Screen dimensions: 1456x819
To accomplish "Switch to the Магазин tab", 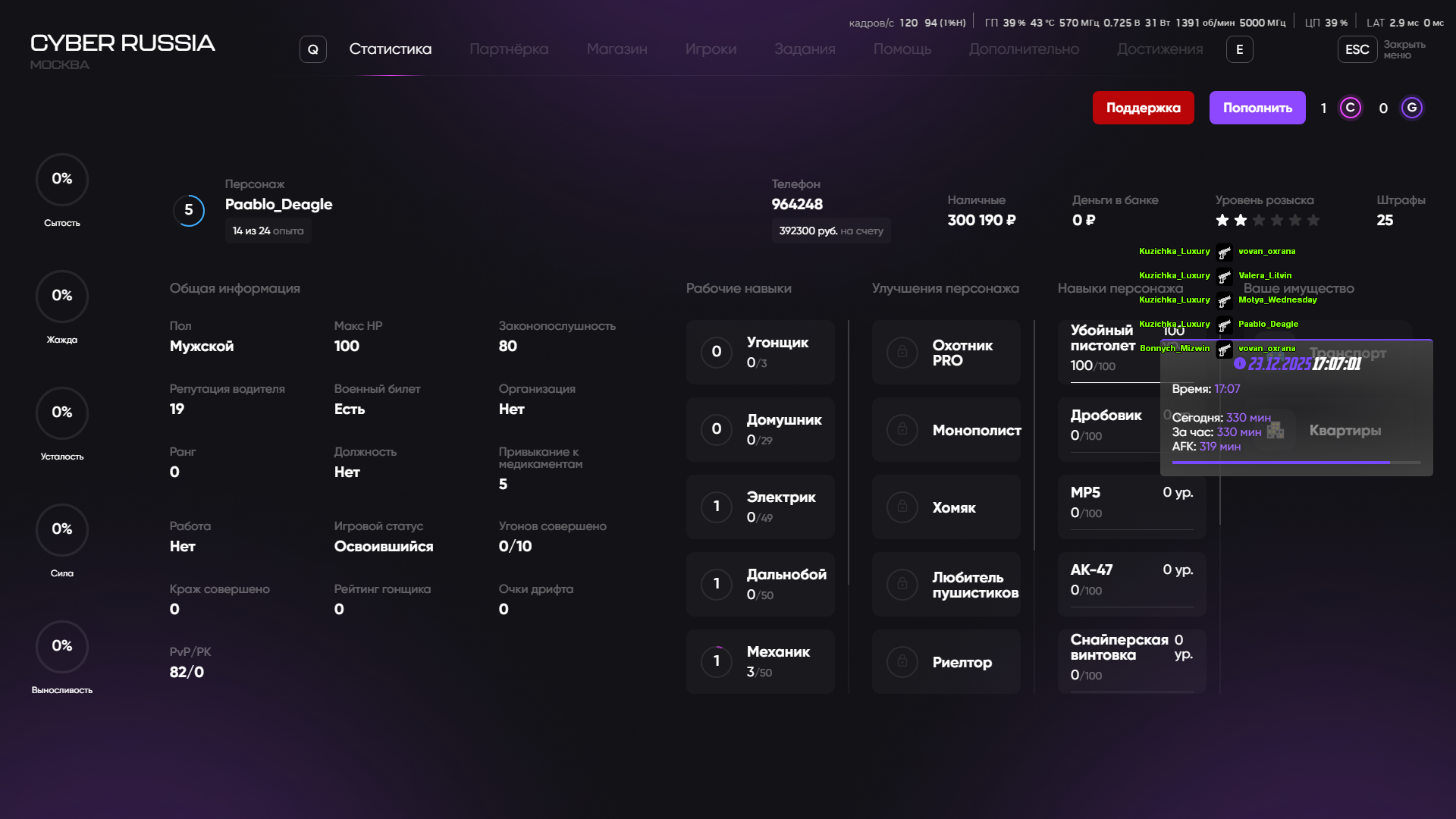I will point(617,49).
